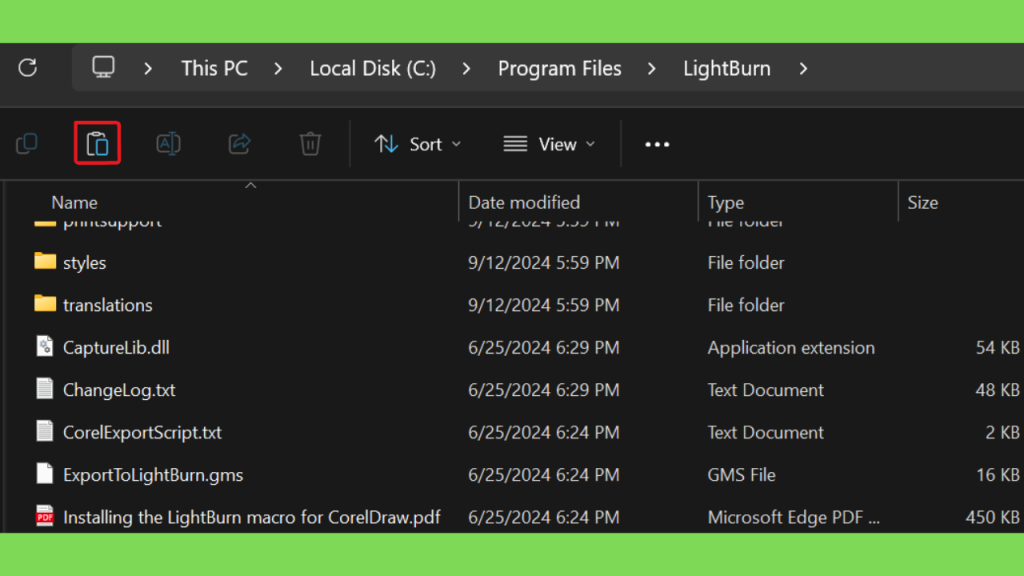The width and height of the screenshot is (1024, 576).
Task: Sort files by Date modified column
Action: pos(524,202)
